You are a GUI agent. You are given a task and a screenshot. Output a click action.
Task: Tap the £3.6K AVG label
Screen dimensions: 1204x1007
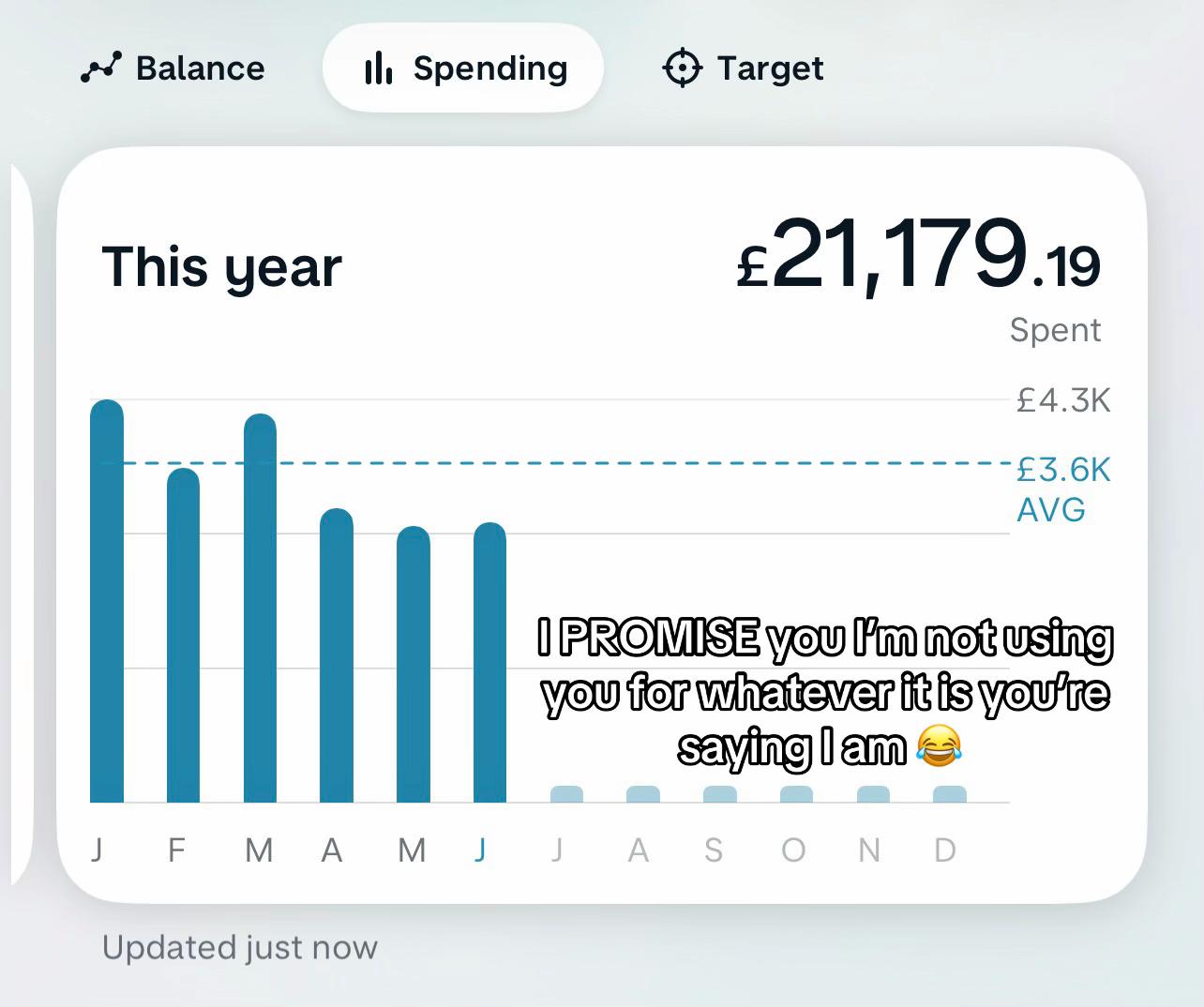click(1063, 488)
